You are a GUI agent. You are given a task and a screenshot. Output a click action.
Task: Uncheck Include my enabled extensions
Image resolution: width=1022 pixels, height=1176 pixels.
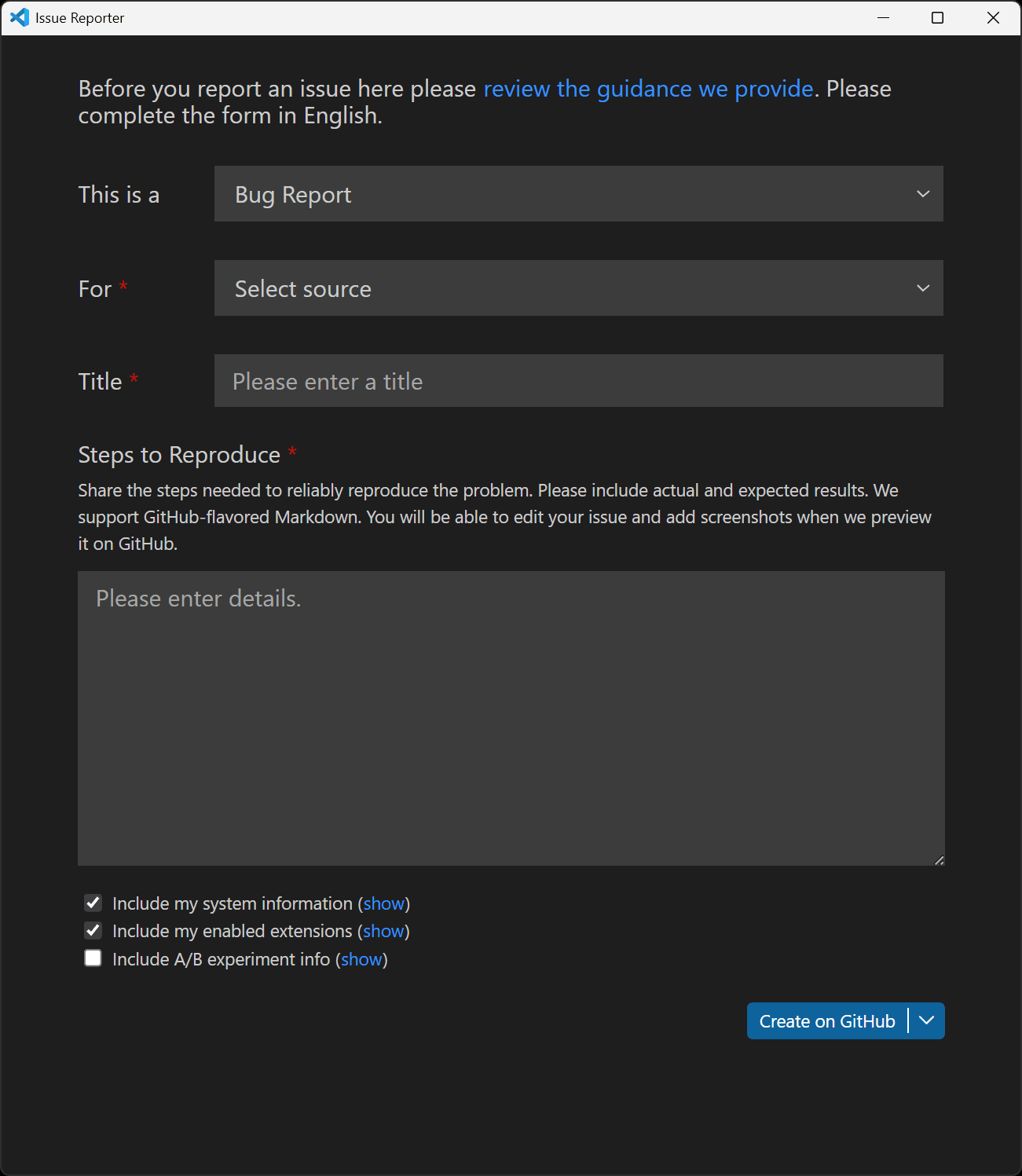(93, 930)
